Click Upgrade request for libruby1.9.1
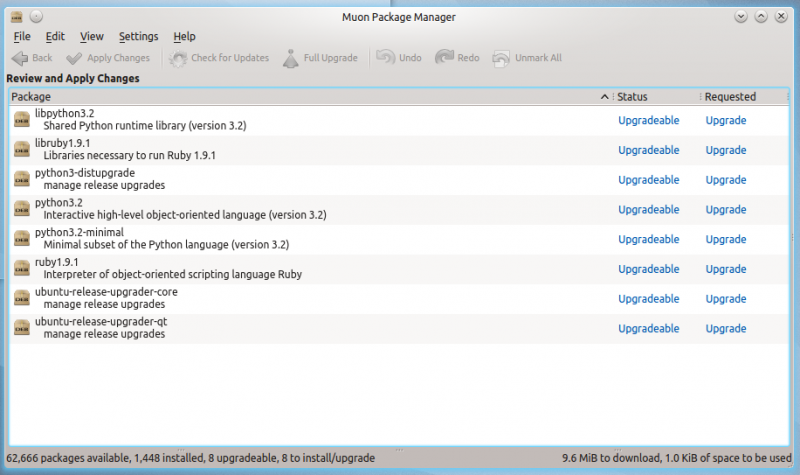This screenshot has width=800, height=475. click(x=726, y=150)
